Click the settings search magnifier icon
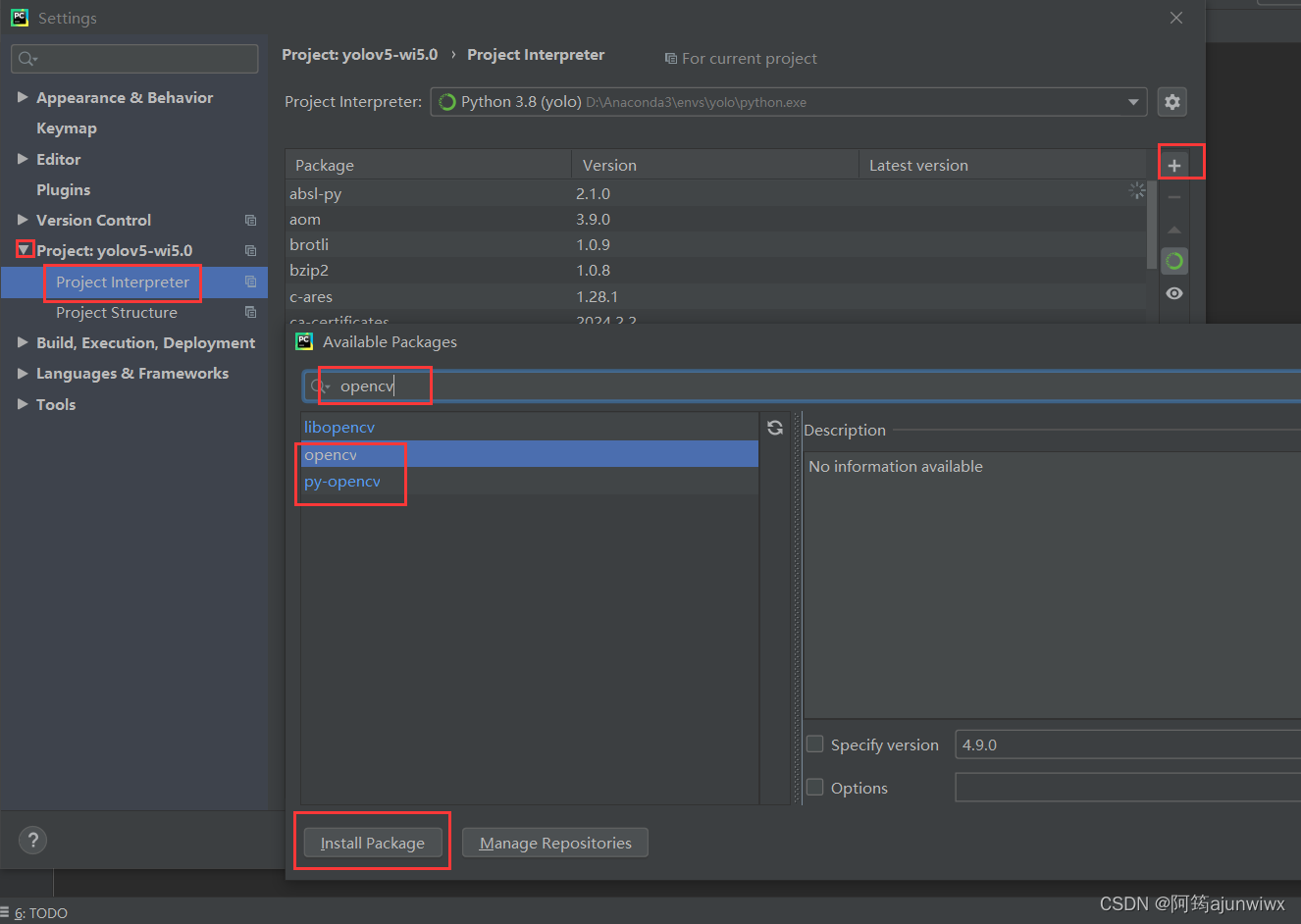 27,59
